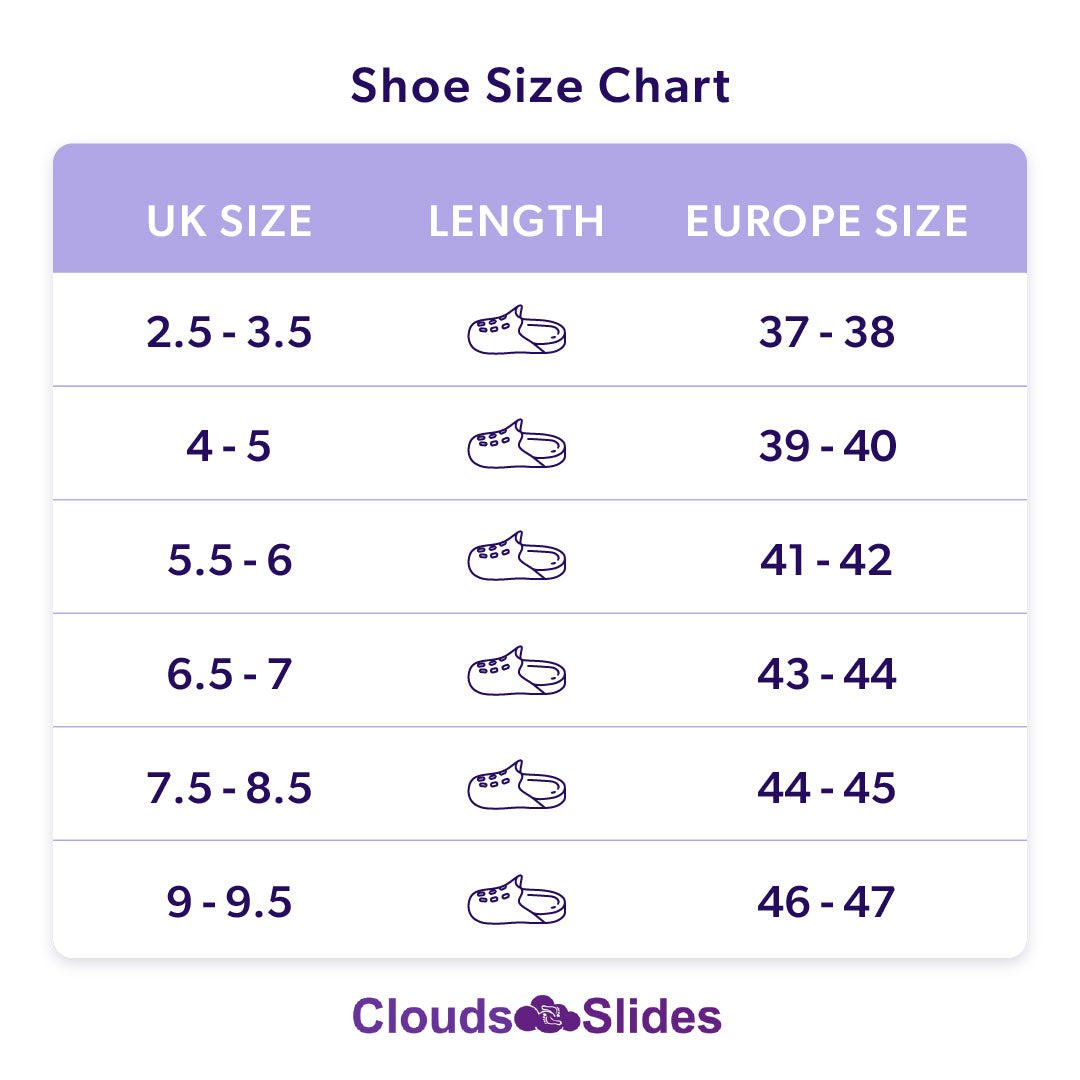This screenshot has width=1080, height=1080.
Task: Click the Slides text in the footer logo
Action: coord(652,1016)
